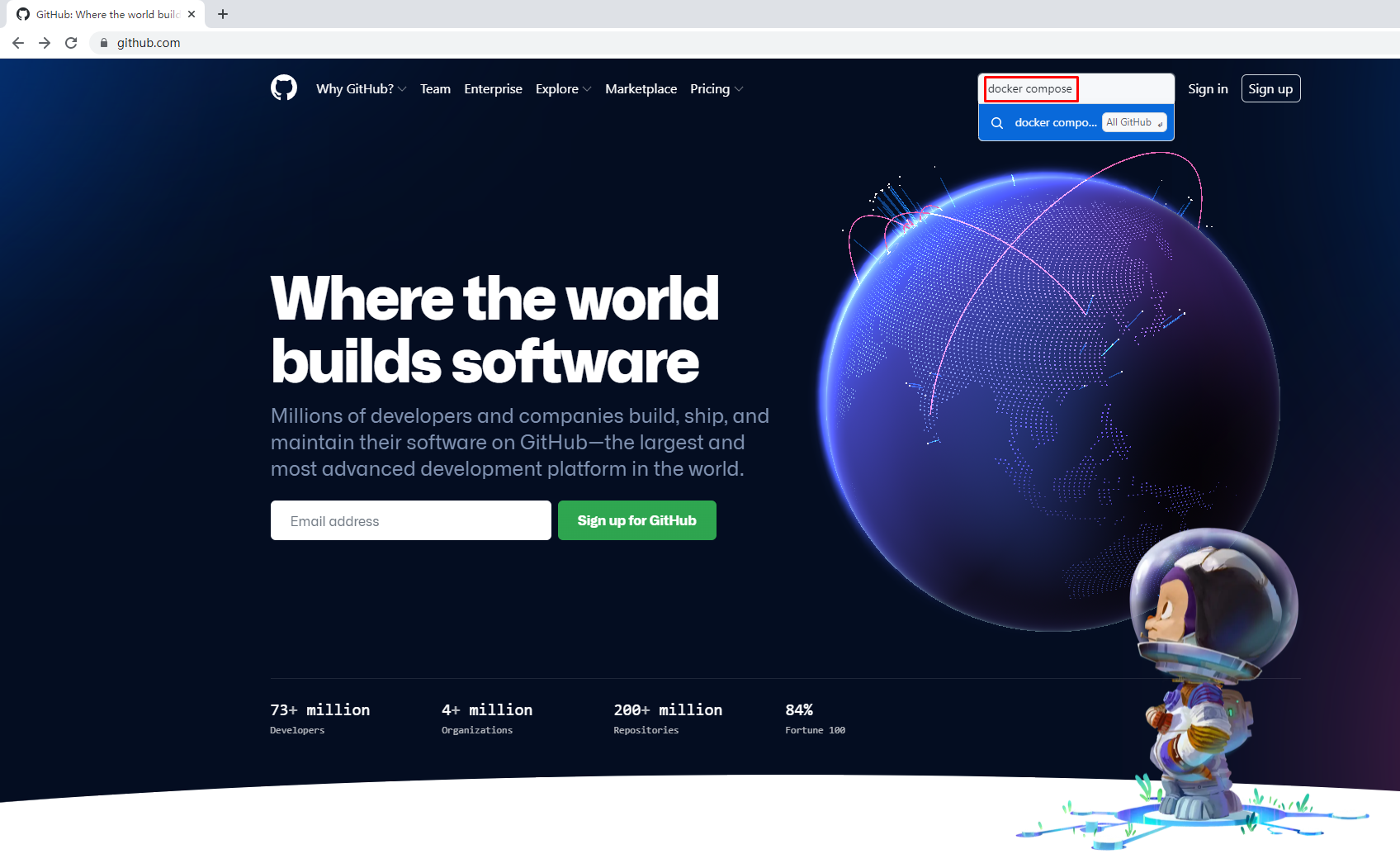Screen dimensions: 1400x854
Task: Open a new tab with the plus icon
Action: coord(223,14)
